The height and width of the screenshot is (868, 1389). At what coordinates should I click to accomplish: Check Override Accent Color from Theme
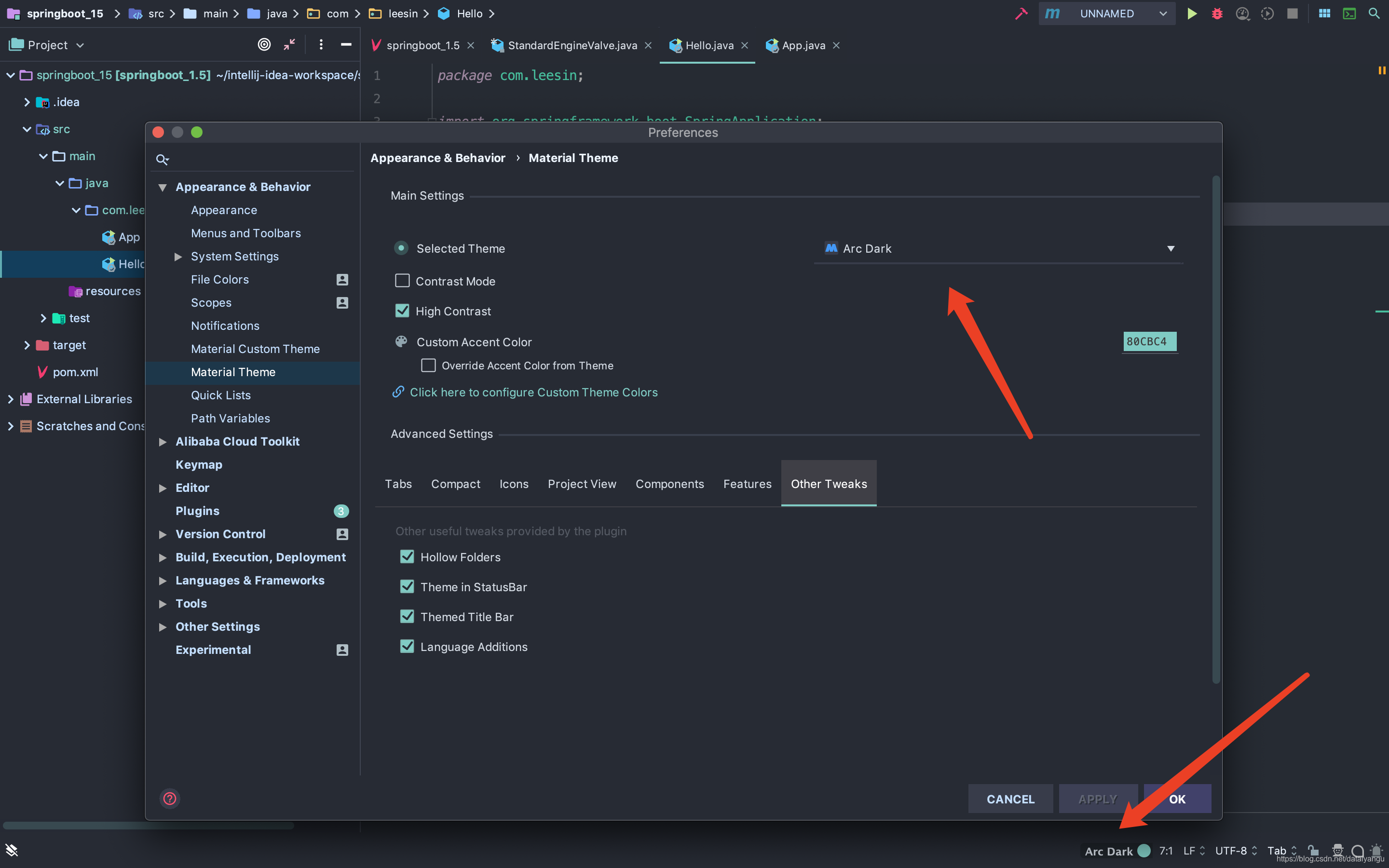428,365
